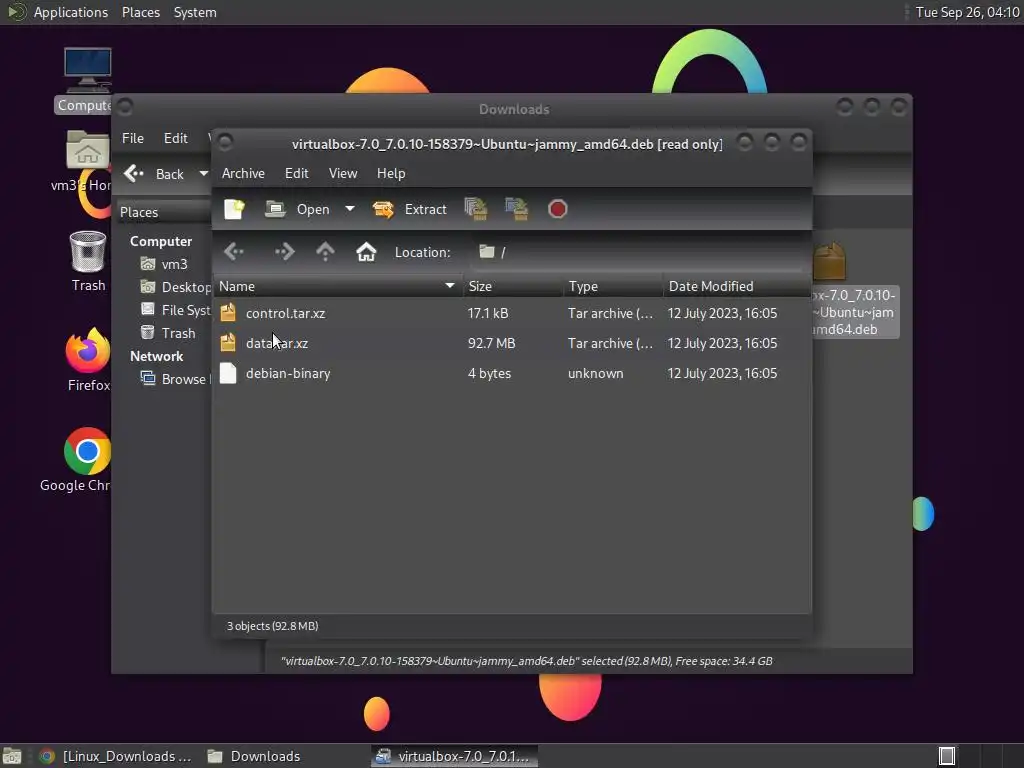Switch to virtualbox archive taskbar item
The image size is (1024, 768).
point(455,756)
